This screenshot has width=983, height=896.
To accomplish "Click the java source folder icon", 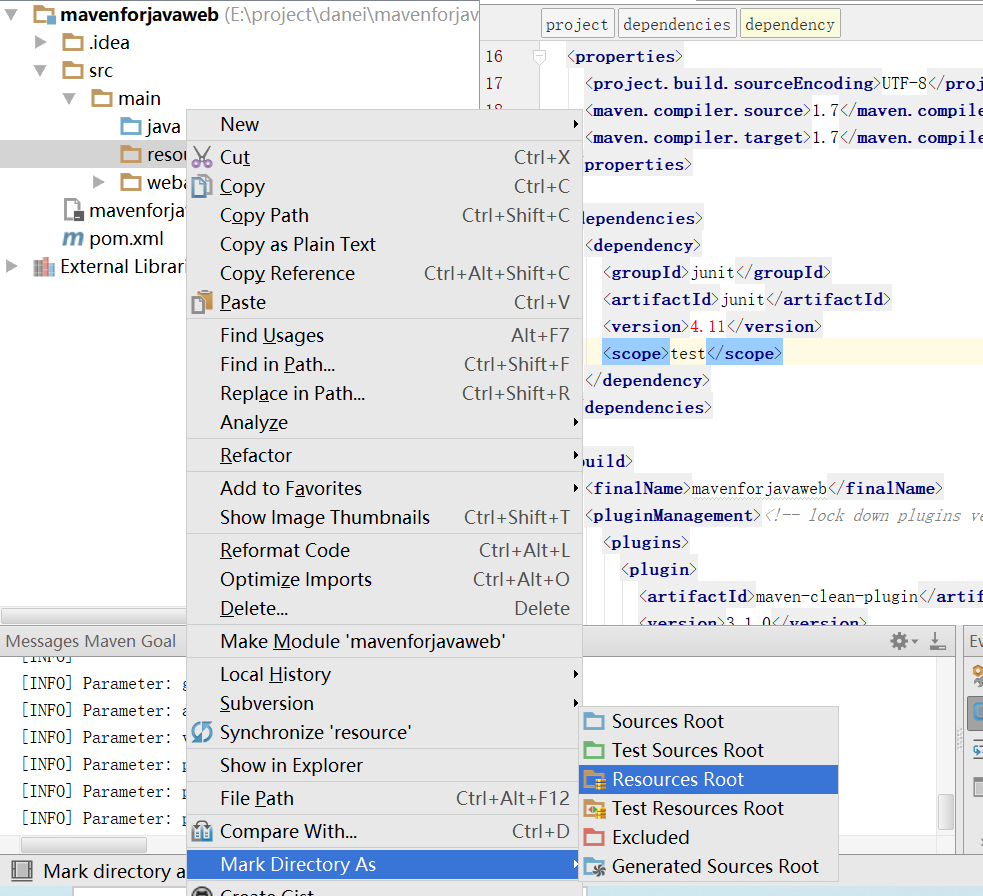I will click(130, 127).
